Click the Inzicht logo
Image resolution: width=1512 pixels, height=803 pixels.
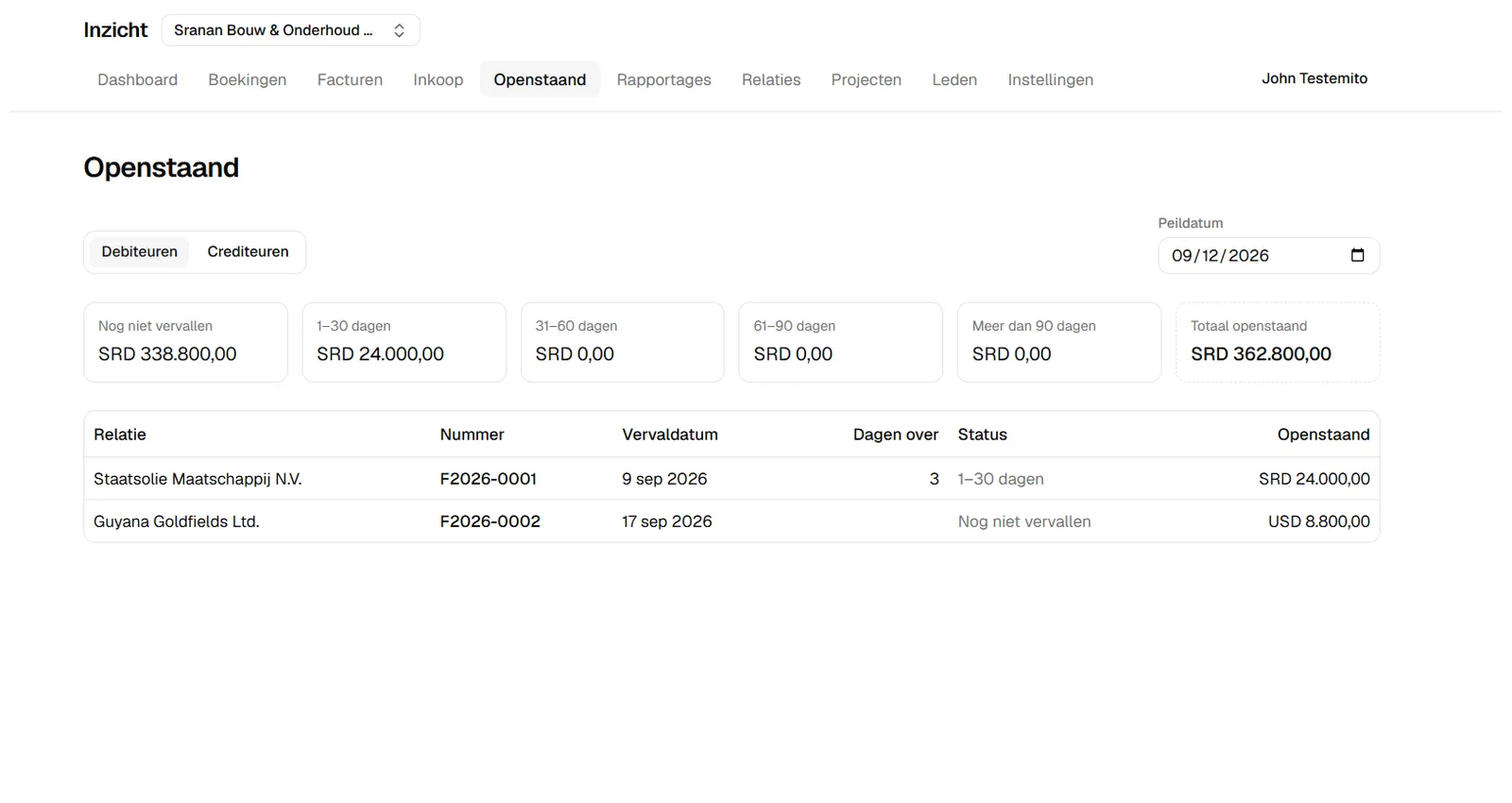115,30
